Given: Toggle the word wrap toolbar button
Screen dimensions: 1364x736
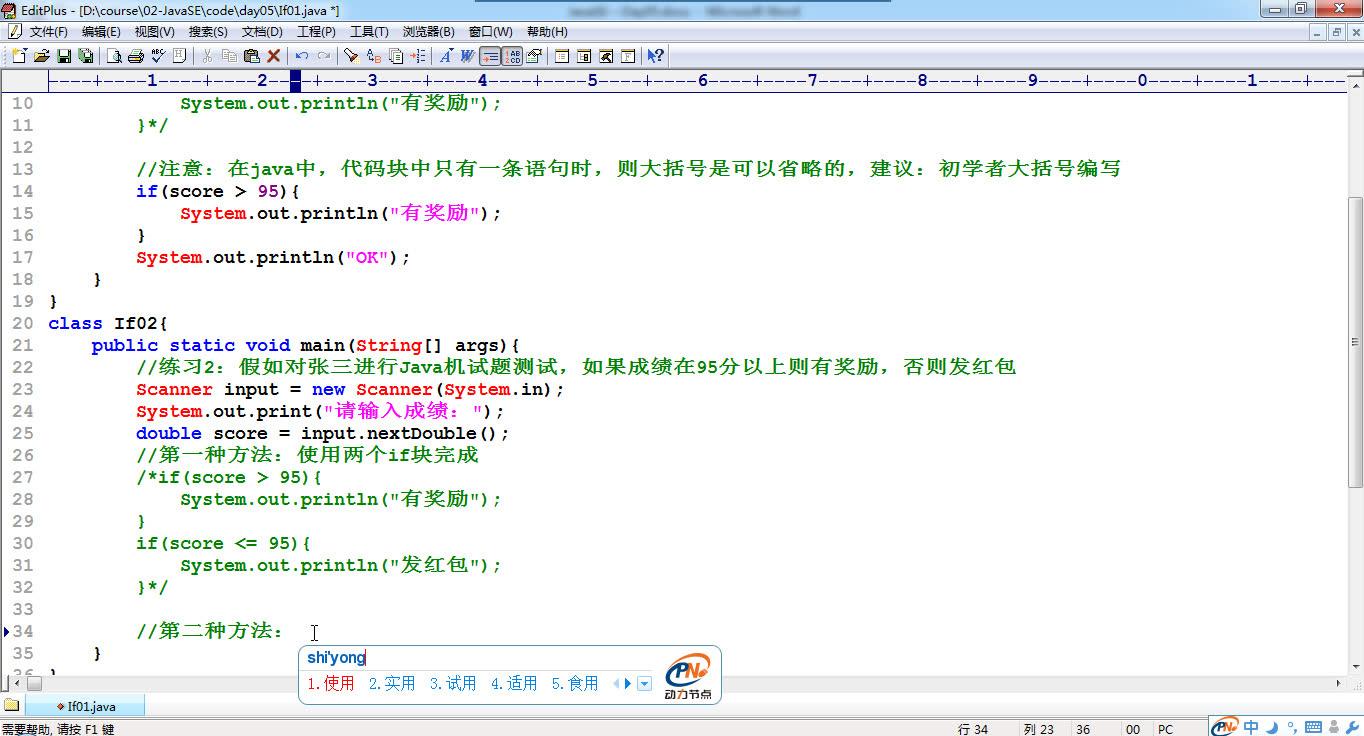Looking at the screenshot, I should click(490, 56).
